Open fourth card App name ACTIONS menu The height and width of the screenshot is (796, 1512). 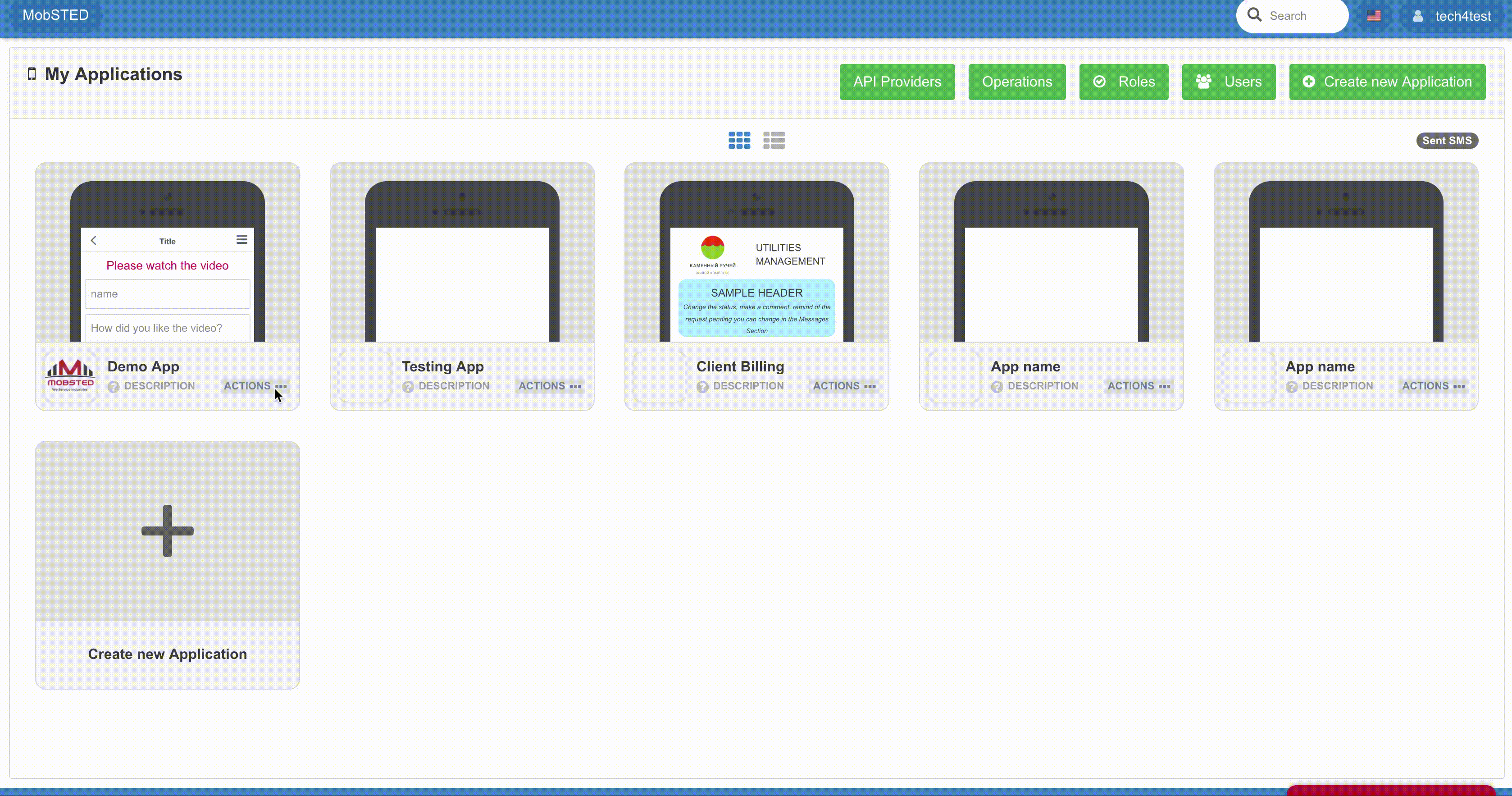point(1139,386)
